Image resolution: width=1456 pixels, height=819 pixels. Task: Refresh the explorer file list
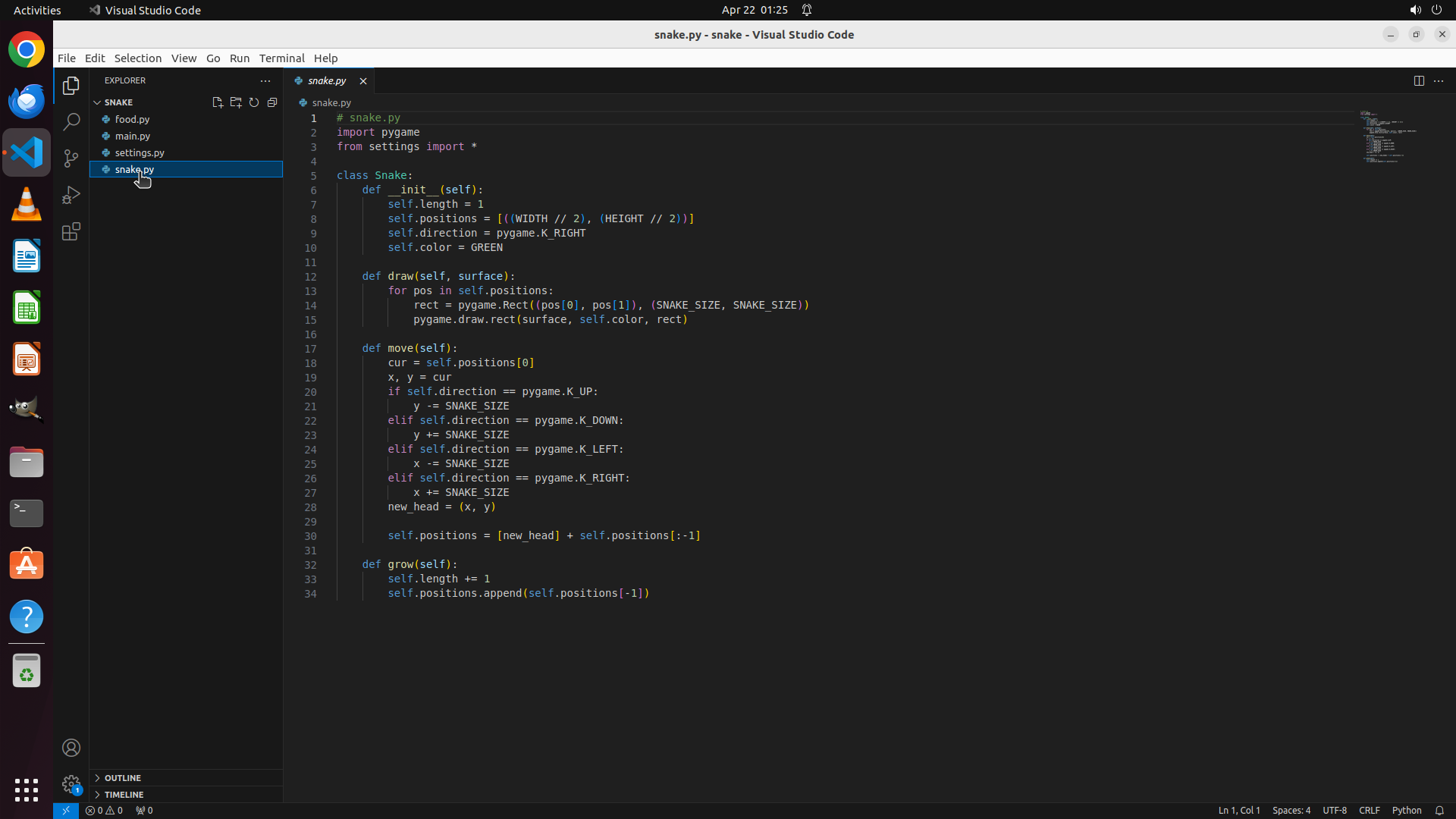[254, 102]
